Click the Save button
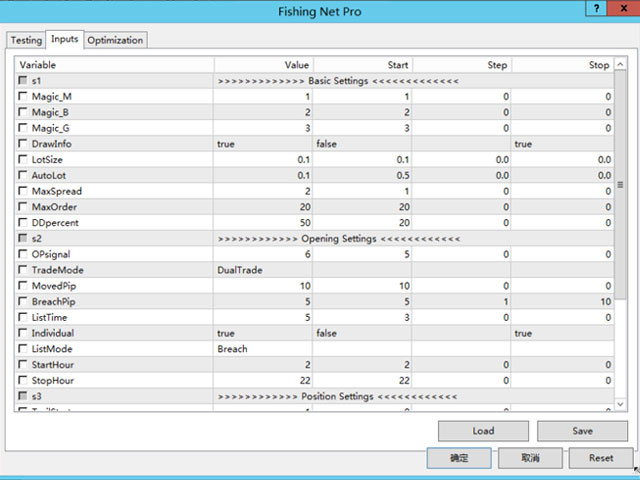The image size is (640, 480). click(582, 431)
